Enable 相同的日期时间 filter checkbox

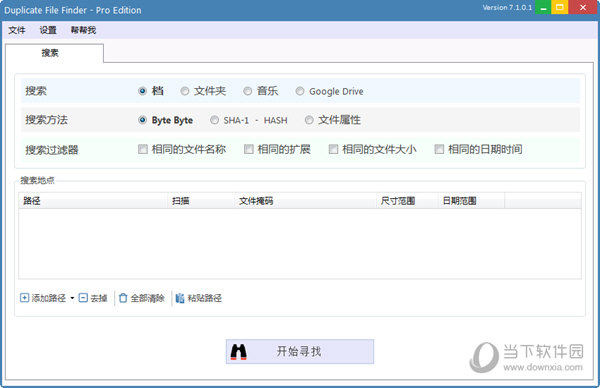coord(439,149)
